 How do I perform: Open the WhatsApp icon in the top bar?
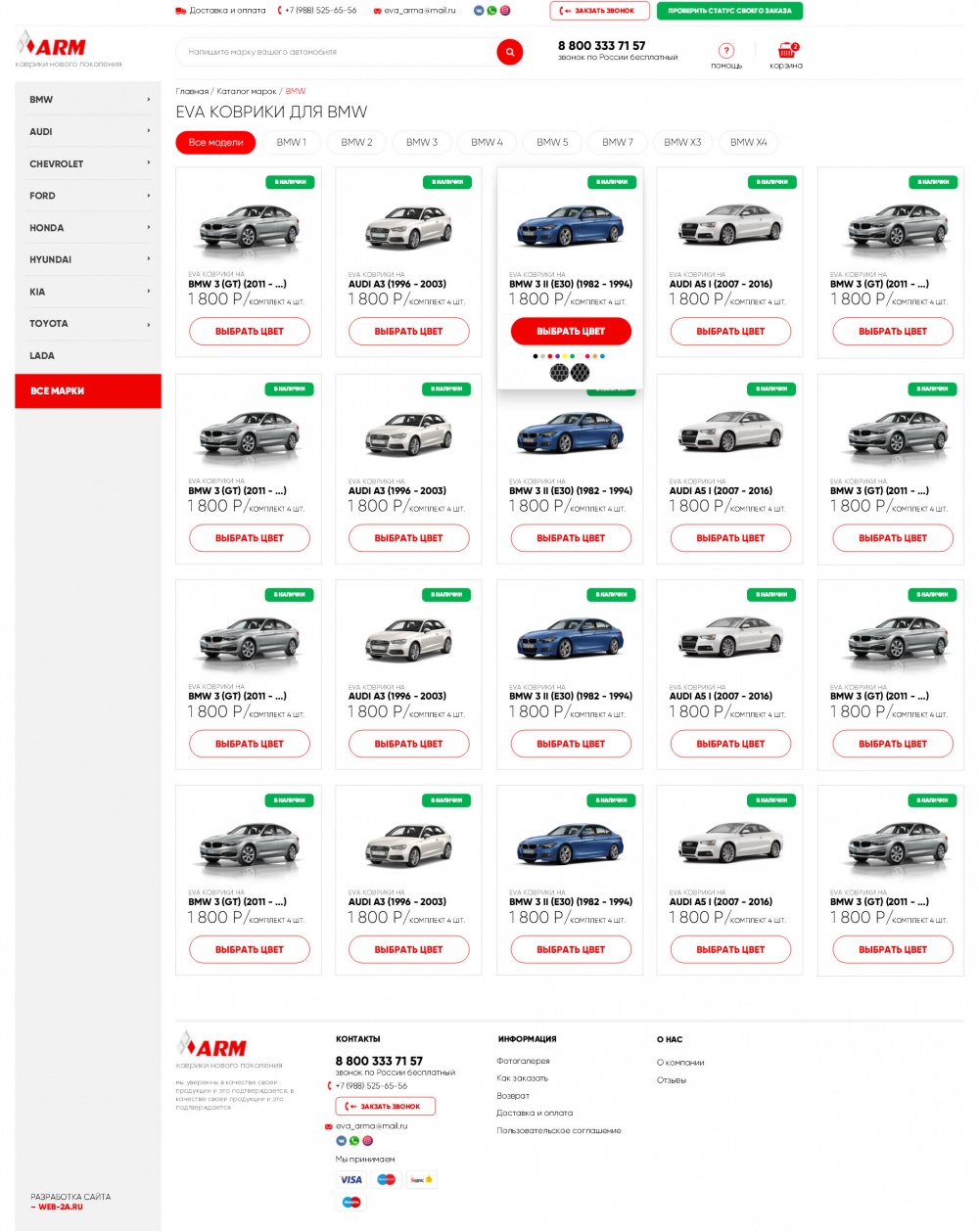coord(491,11)
